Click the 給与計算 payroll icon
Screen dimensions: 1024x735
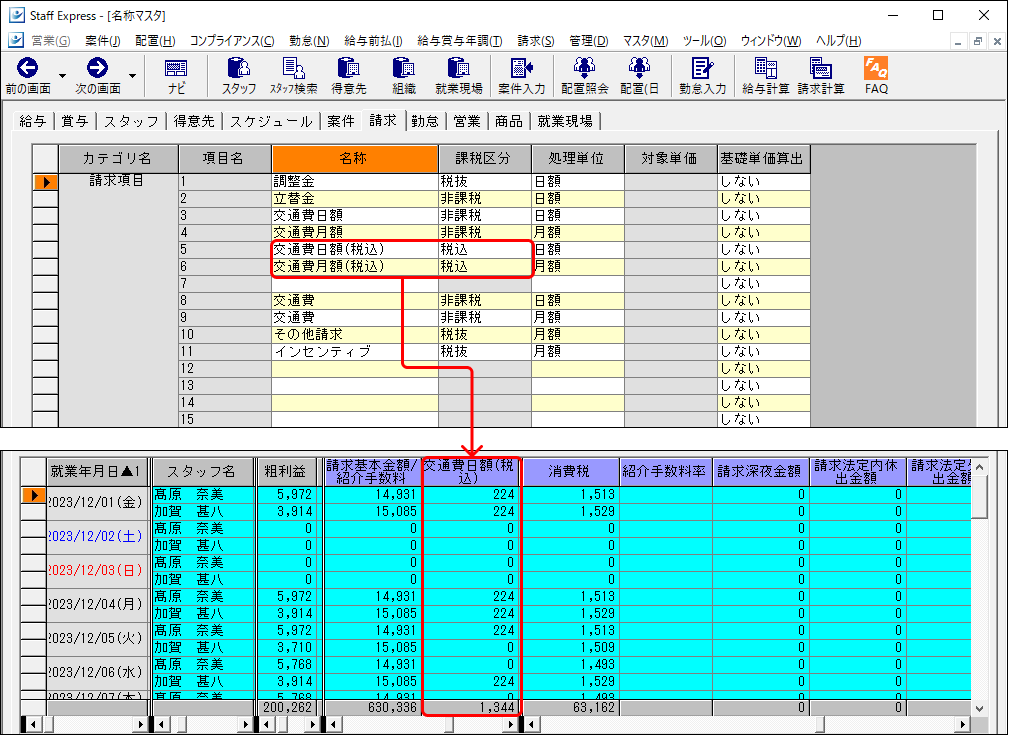[765, 75]
